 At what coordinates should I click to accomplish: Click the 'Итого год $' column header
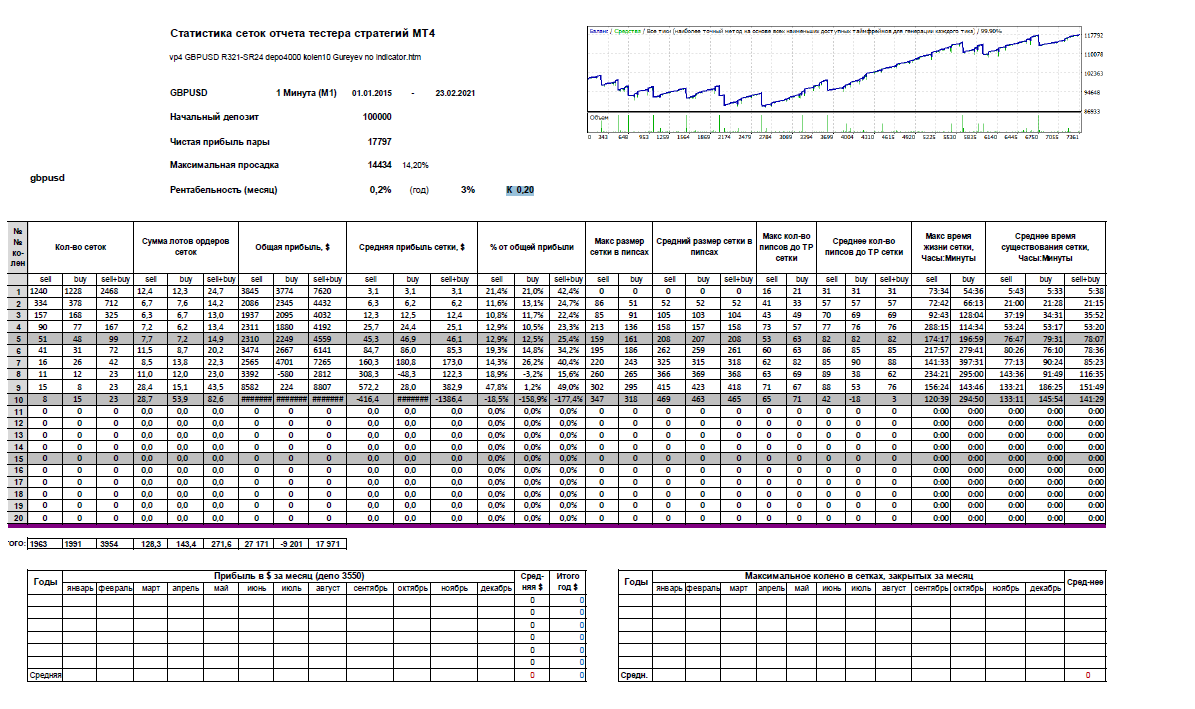(568, 582)
